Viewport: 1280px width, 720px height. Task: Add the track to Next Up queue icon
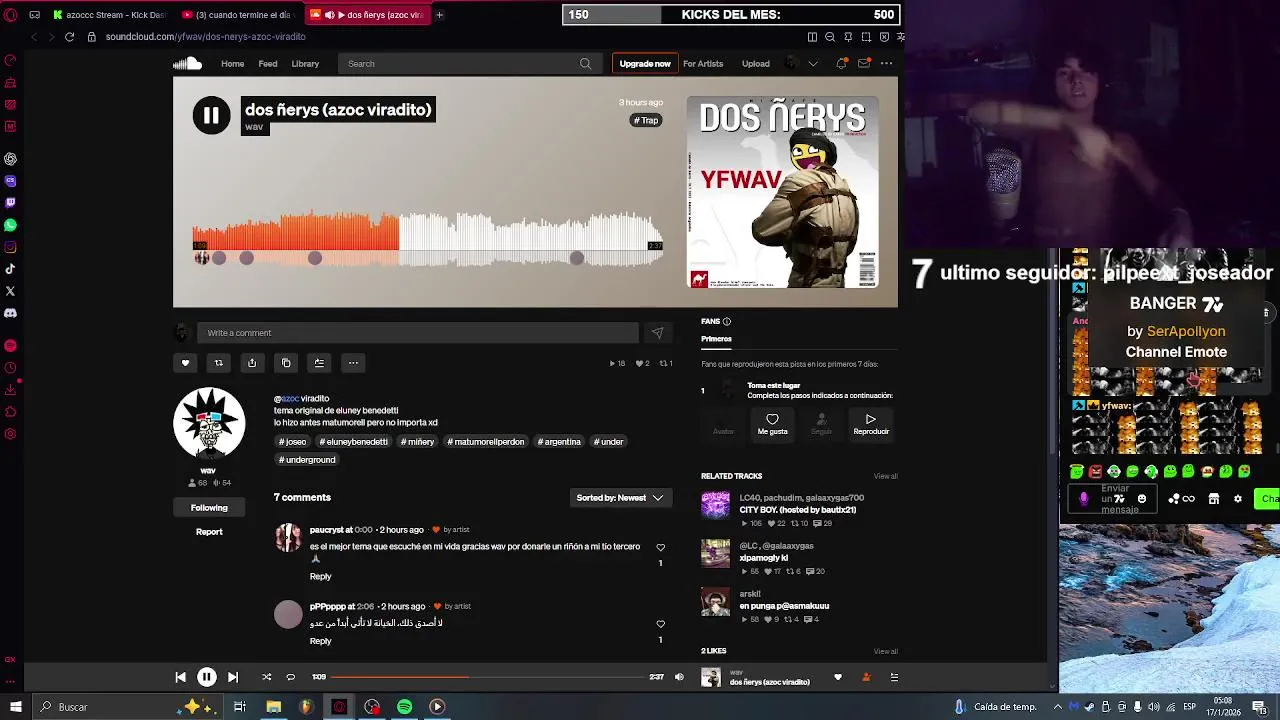pos(319,363)
